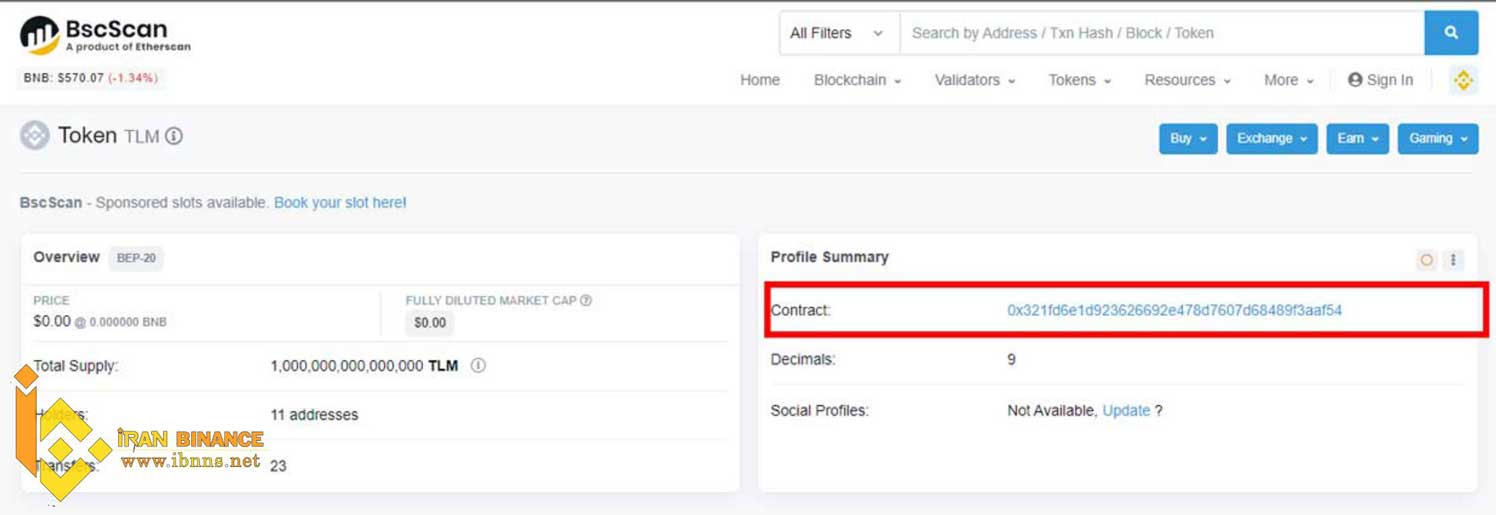Click the info icon after Total Supply value
Viewport: 1496px width, 515px height.
click(478, 366)
